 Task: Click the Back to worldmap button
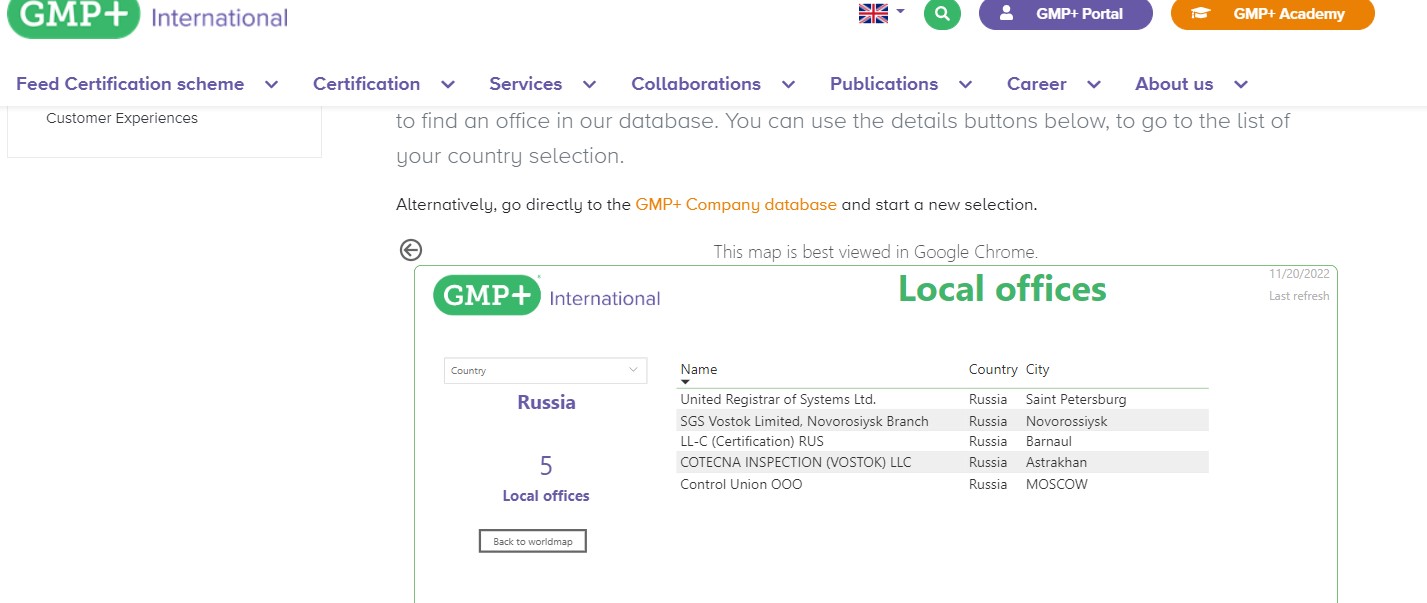(x=533, y=541)
